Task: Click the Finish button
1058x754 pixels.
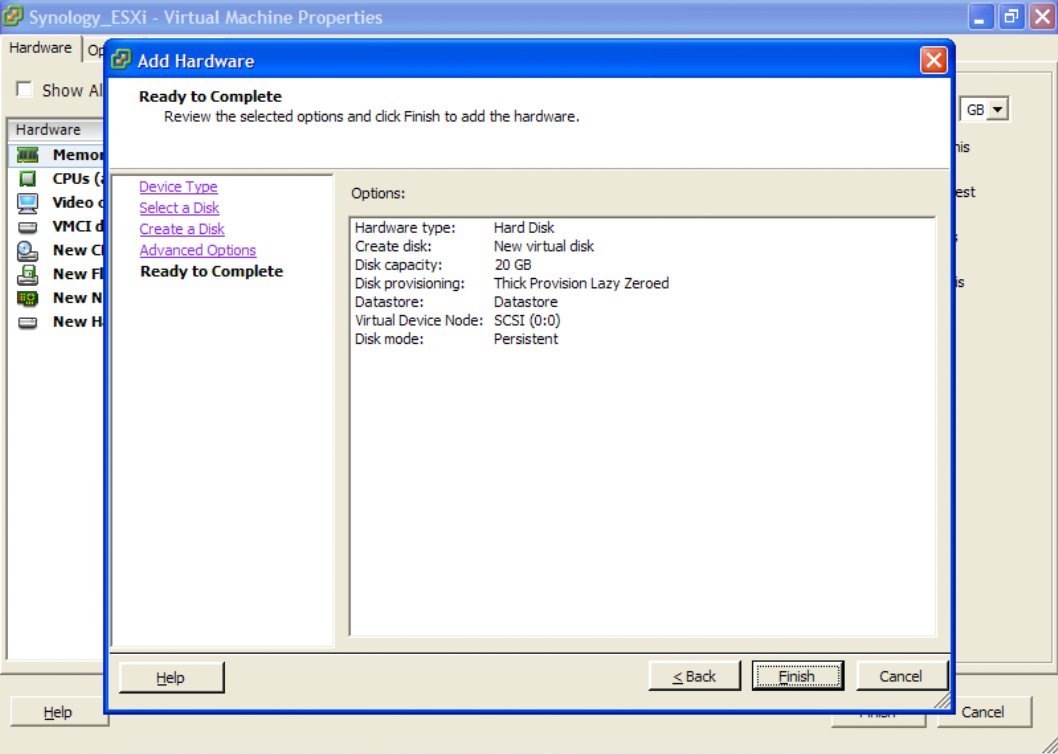Action: [797, 675]
